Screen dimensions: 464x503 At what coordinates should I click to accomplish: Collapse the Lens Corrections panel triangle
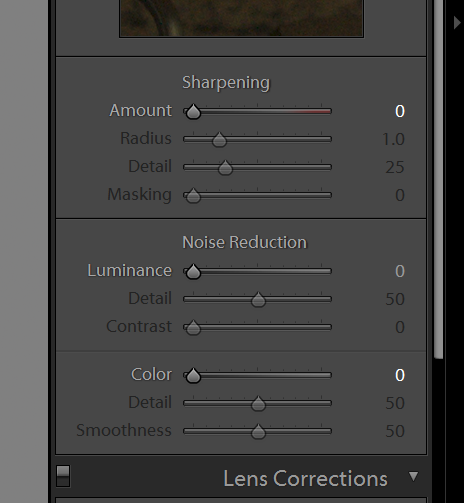413,476
